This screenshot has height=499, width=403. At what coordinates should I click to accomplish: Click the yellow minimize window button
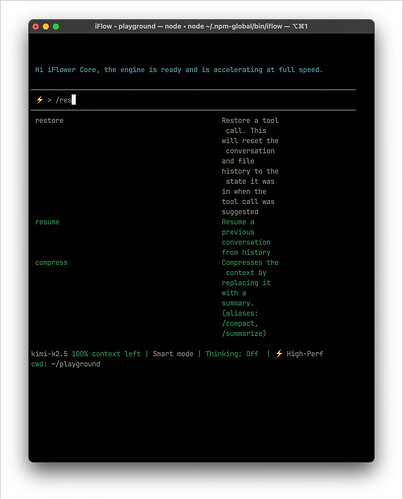tap(46, 26)
